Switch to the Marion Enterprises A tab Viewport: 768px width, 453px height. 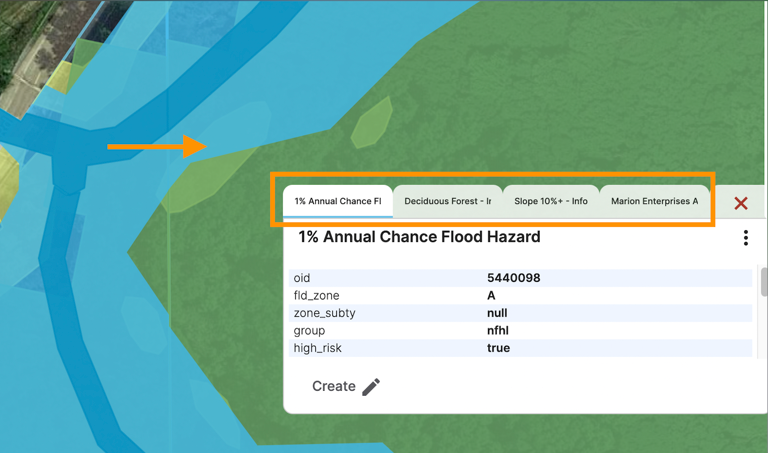pos(654,201)
